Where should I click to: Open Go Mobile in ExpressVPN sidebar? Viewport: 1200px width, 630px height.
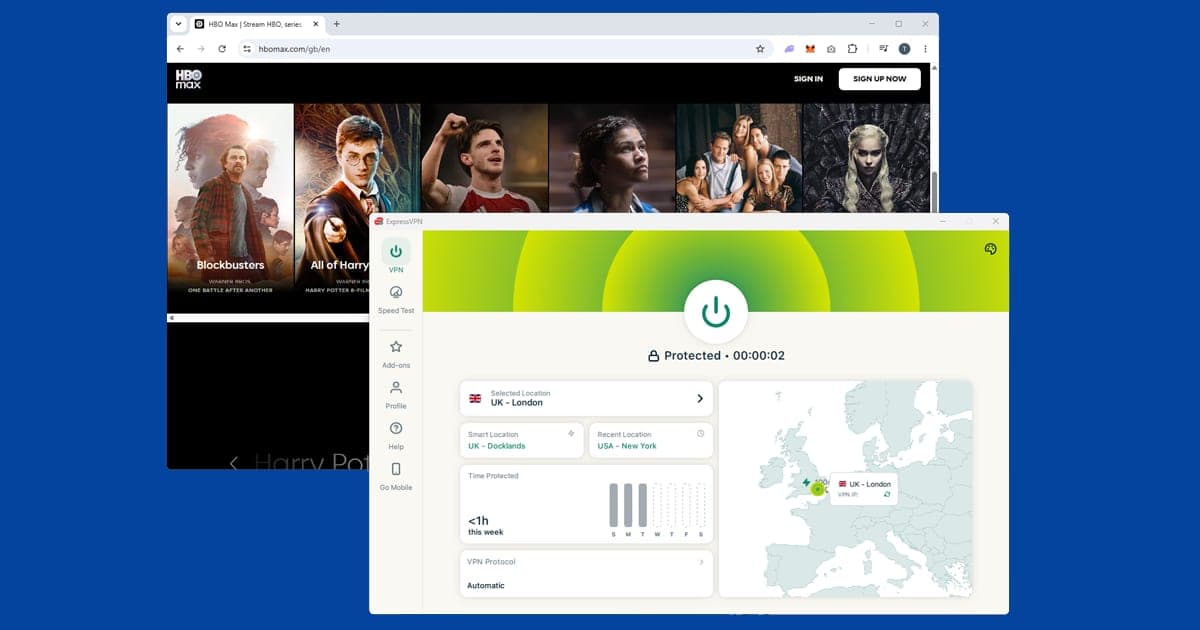click(x=395, y=476)
